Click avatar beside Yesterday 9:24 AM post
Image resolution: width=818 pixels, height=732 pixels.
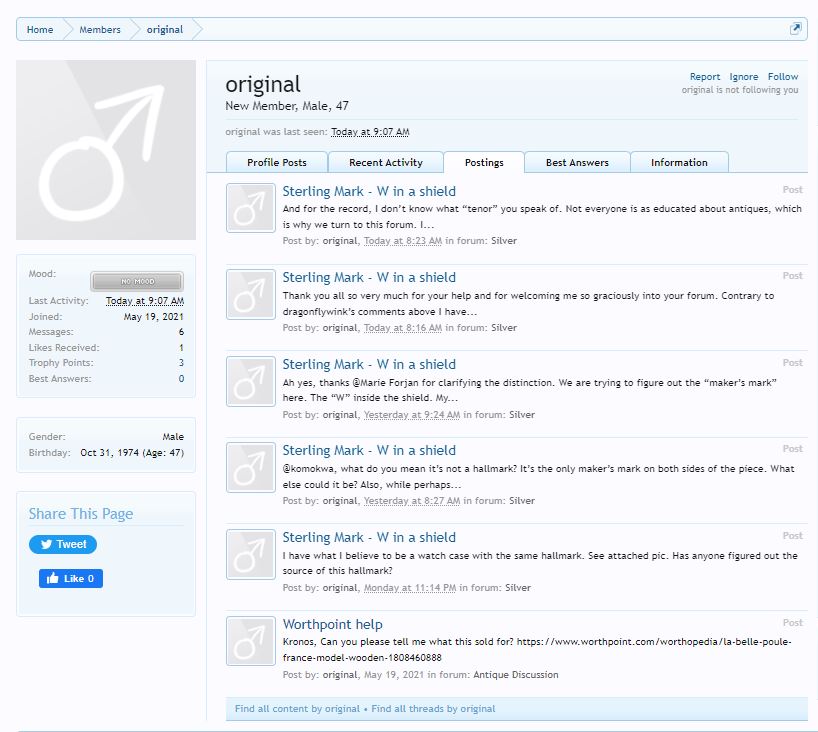(x=250, y=381)
